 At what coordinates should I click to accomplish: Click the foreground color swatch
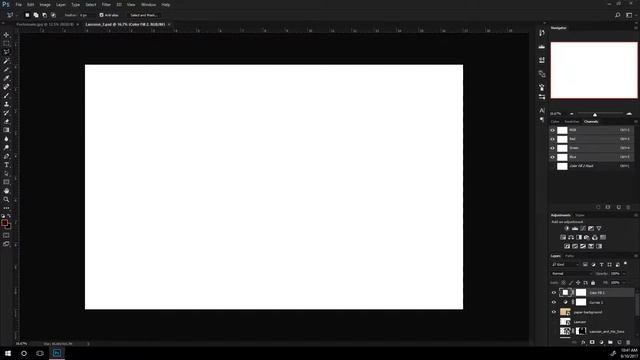[x=4, y=222]
